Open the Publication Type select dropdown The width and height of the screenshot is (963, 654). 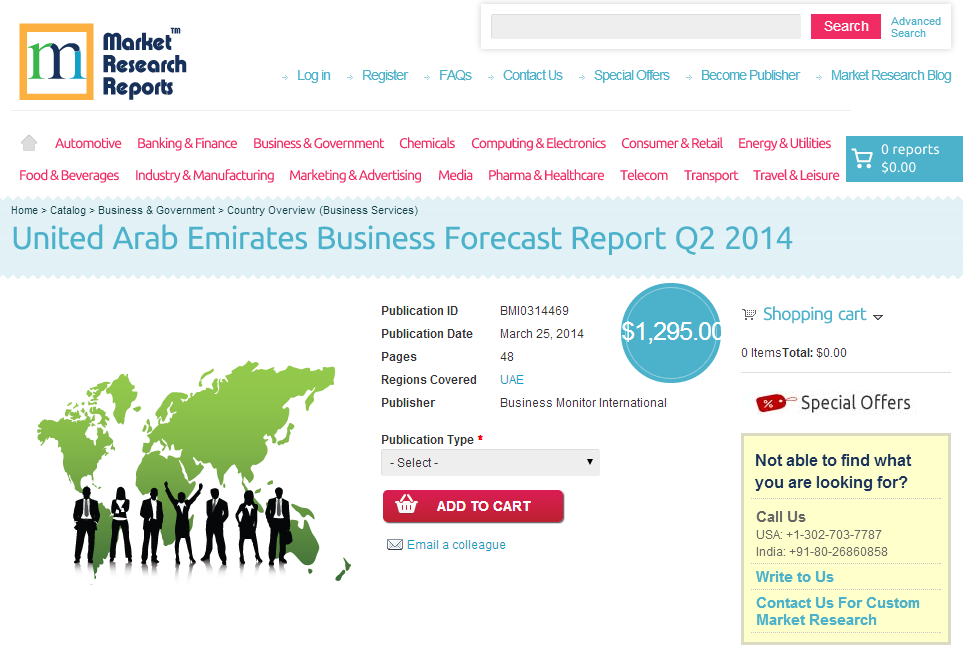(x=490, y=462)
